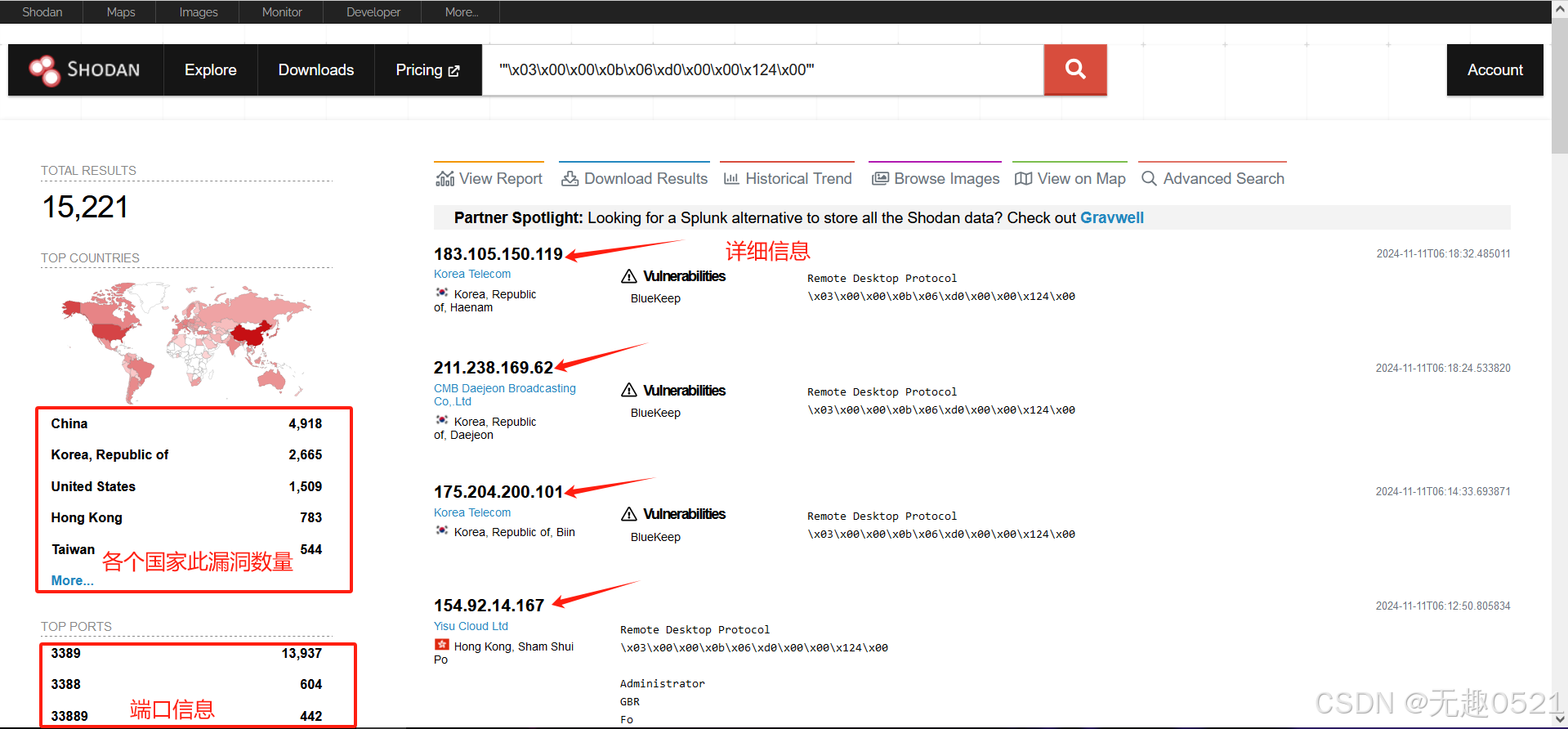1568x729 pixels.
Task: Open the Pricing page
Action: click(428, 70)
